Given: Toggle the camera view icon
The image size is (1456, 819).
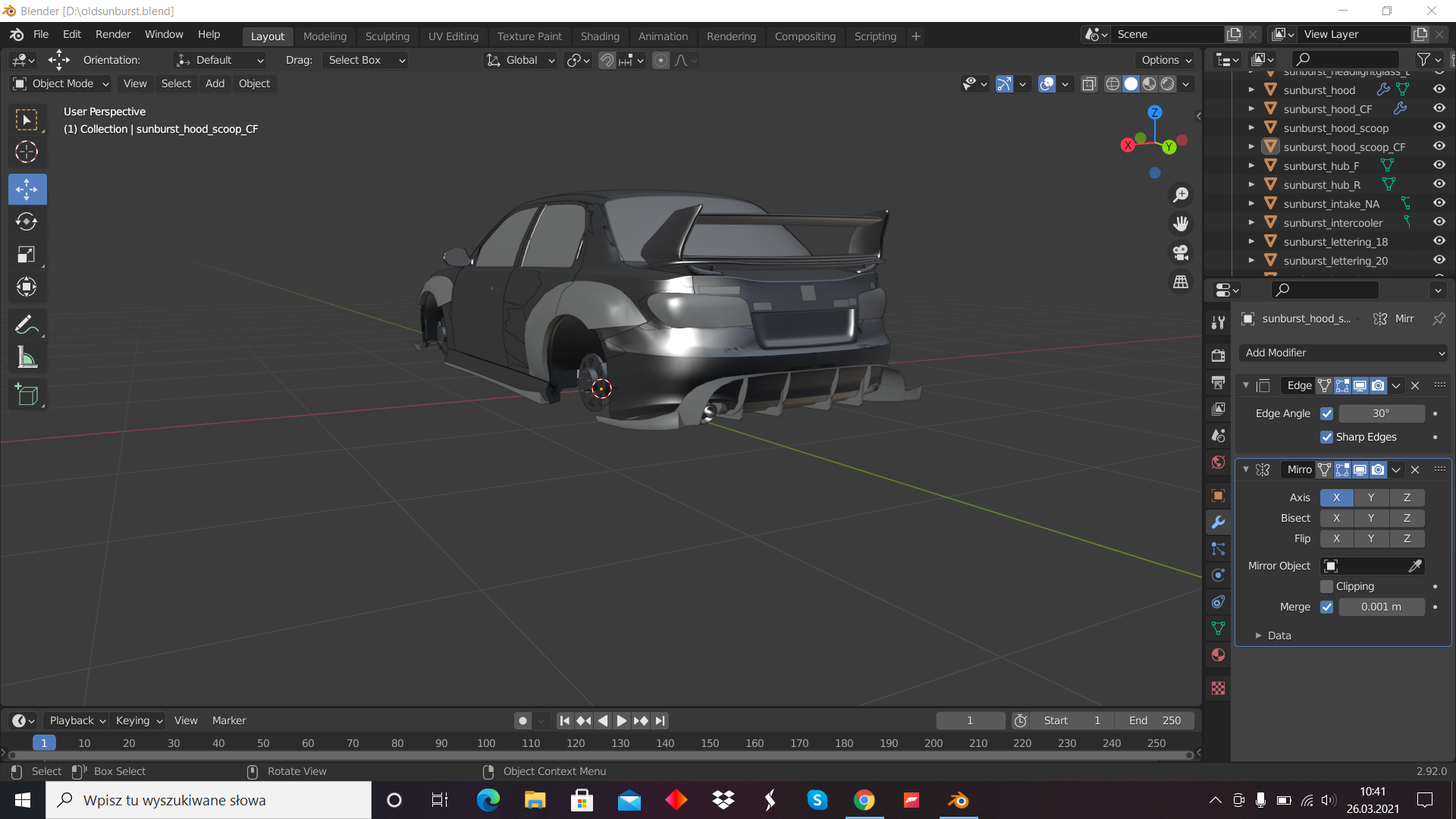Looking at the screenshot, I should (1181, 253).
